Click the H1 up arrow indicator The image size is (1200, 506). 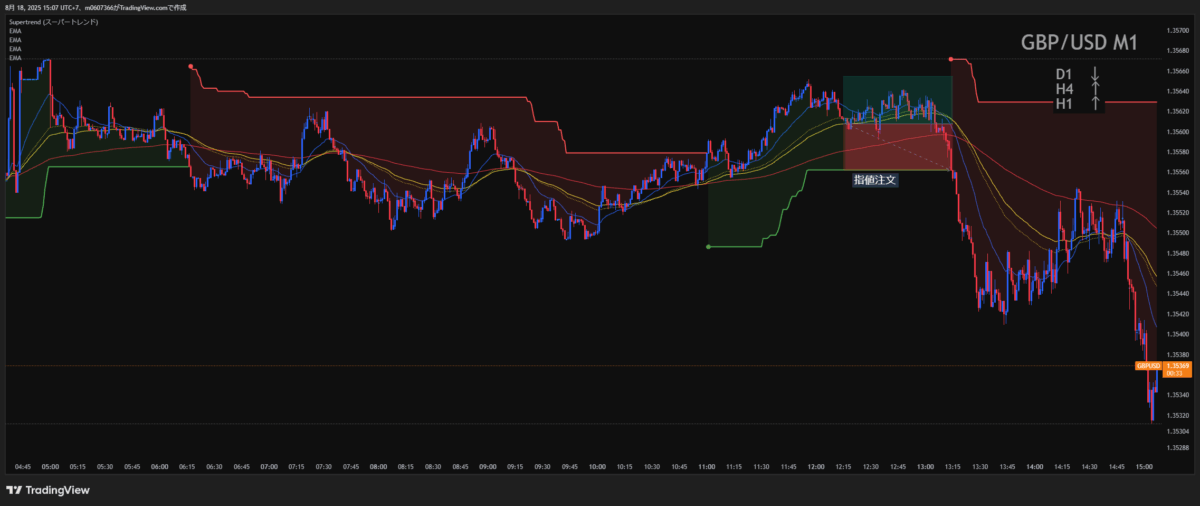coord(1095,102)
